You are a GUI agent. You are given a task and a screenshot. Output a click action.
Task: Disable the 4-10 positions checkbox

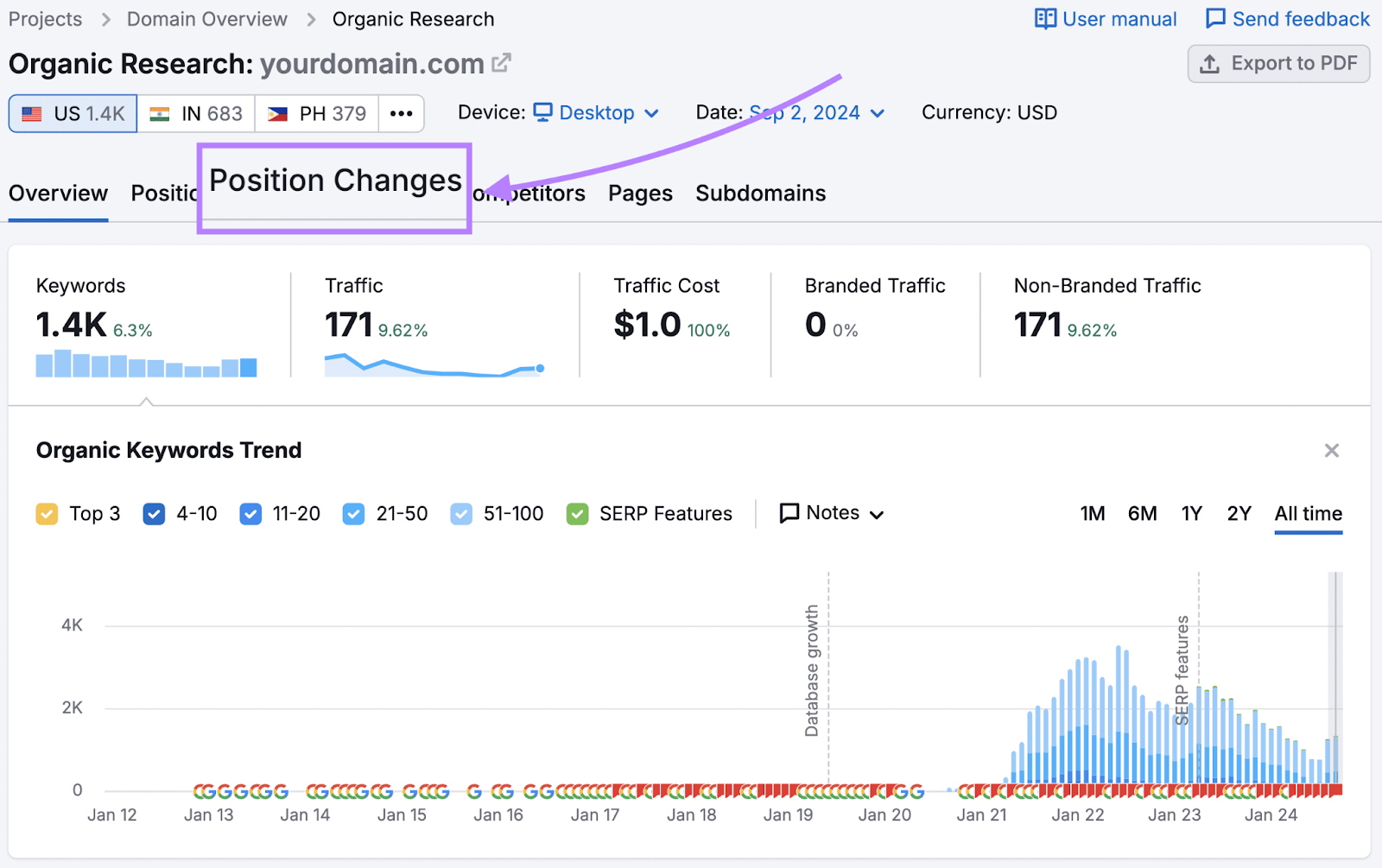[154, 513]
